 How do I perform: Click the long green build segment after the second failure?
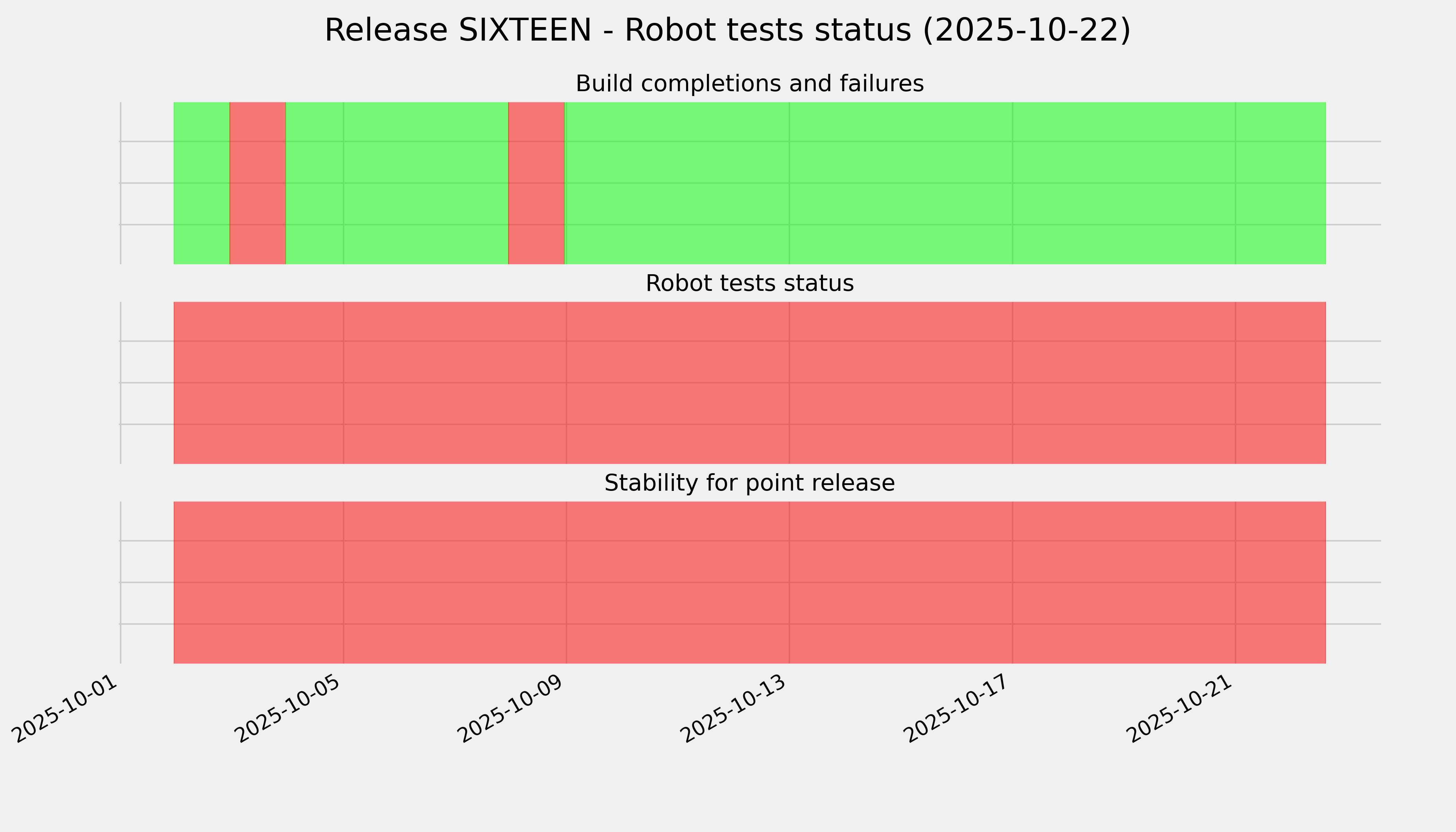pyautogui.click(x=945, y=183)
